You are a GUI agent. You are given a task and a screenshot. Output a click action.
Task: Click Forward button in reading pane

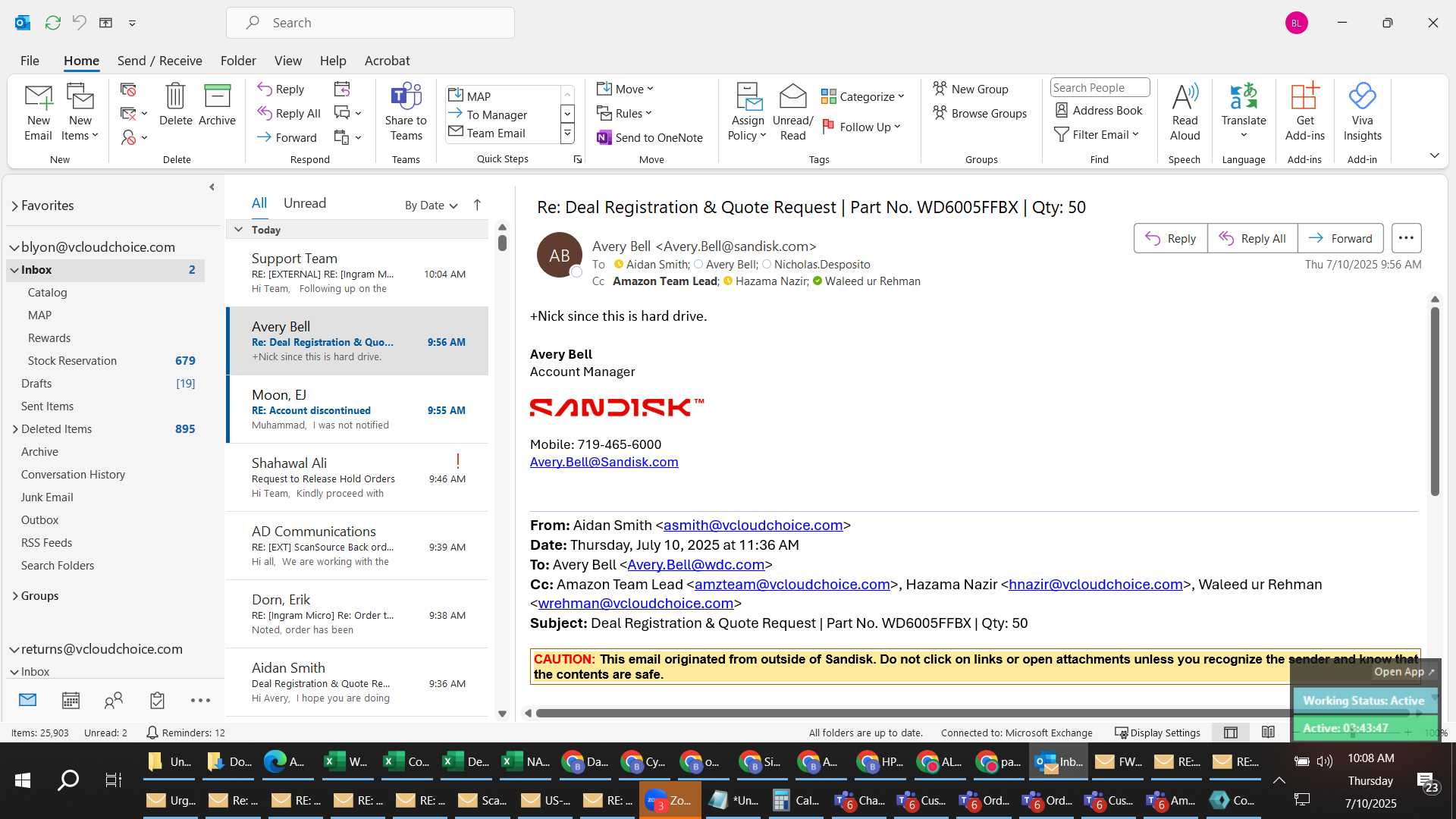point(1340,238)
